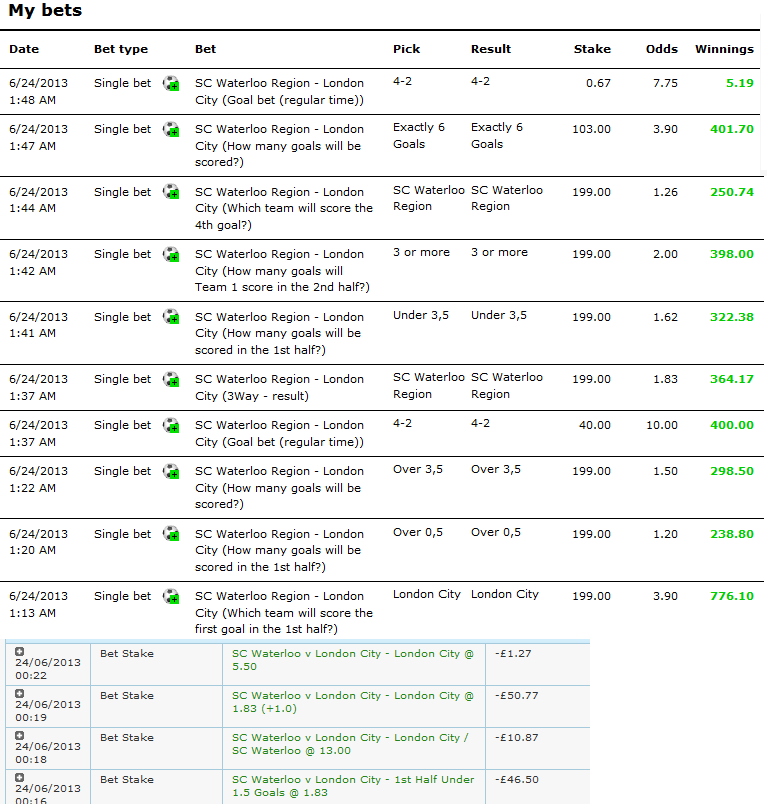Click soccer icon on Under 3,5 bet

coord(172,318)
